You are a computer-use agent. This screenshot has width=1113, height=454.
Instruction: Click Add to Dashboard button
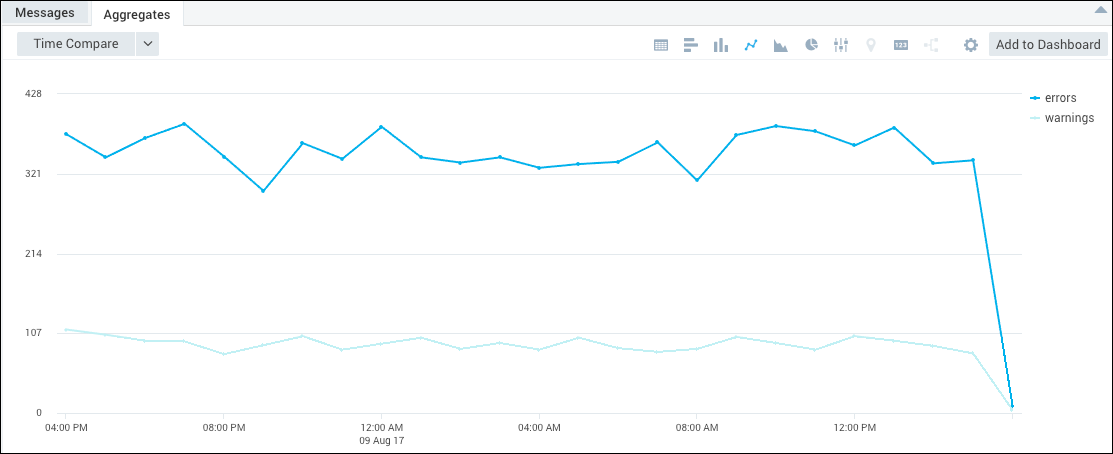click(1048, 44)
